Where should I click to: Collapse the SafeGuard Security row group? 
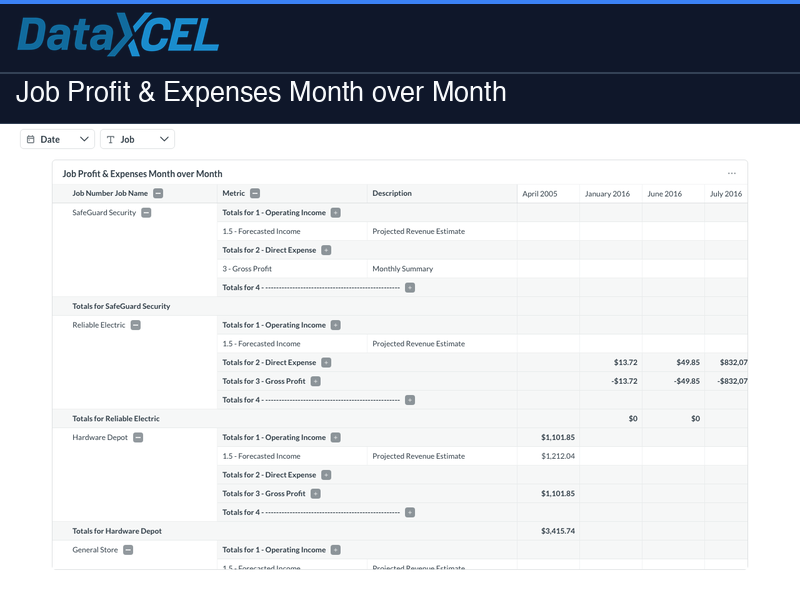[x=146, y=212]
